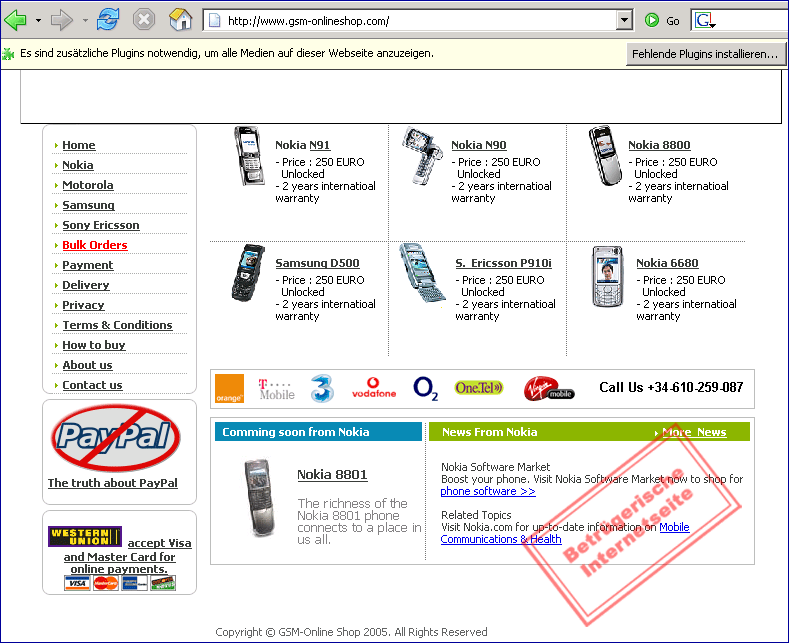
Task: Open the Back history dropdown arrow
Action: tap(38, 21)
